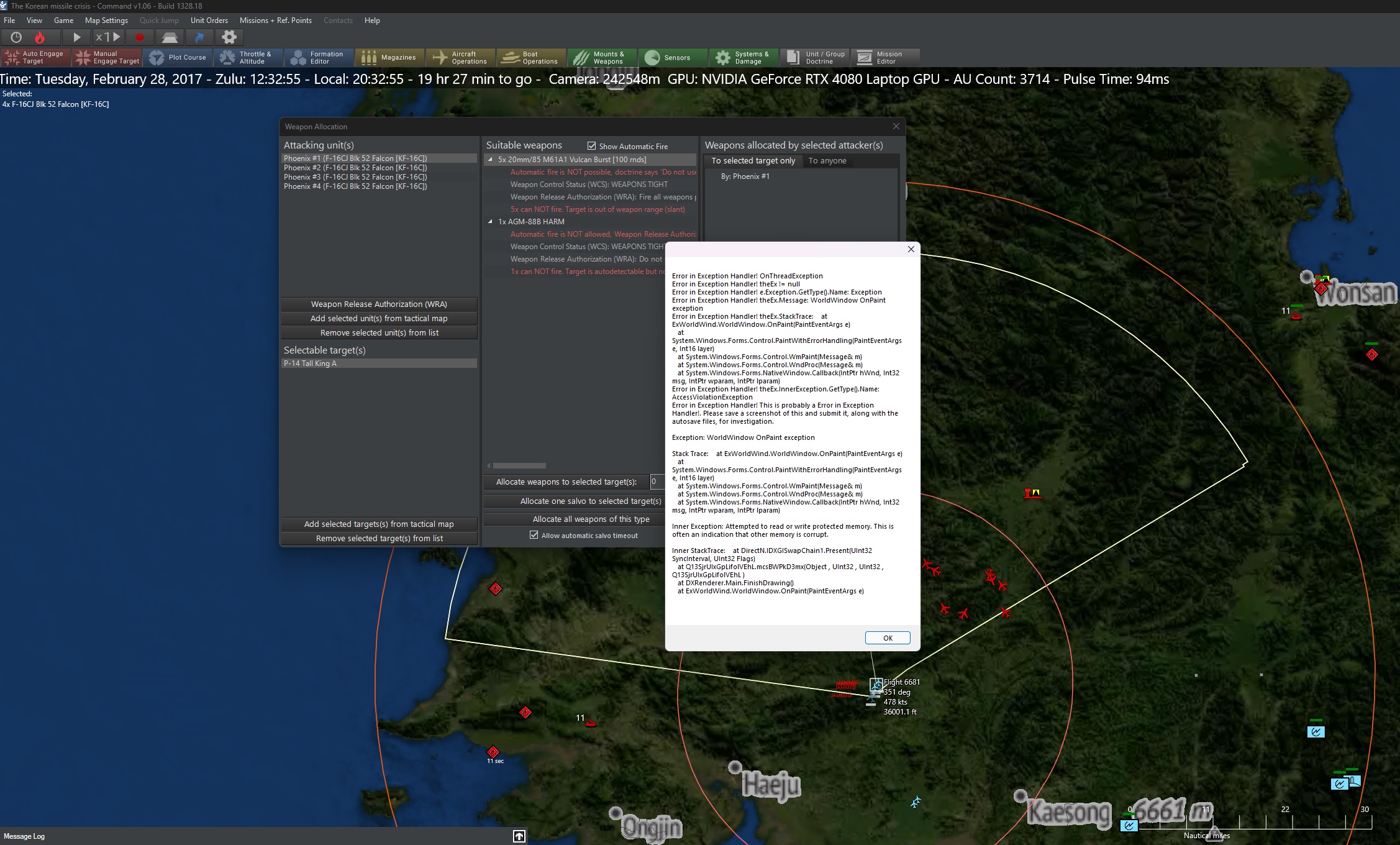Click OK on the error dialog
This screenshot has width=1400, height=845.
click(x=887, y=638)
